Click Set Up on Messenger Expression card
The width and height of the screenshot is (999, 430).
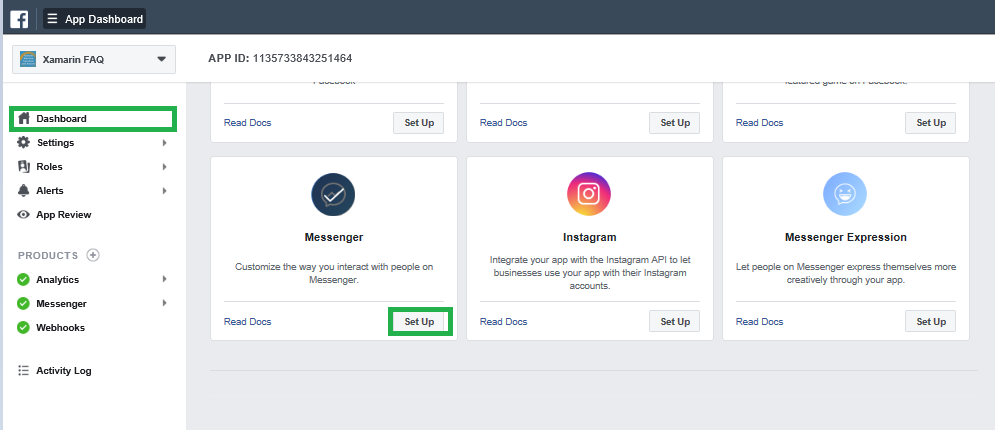click(931, 322)
